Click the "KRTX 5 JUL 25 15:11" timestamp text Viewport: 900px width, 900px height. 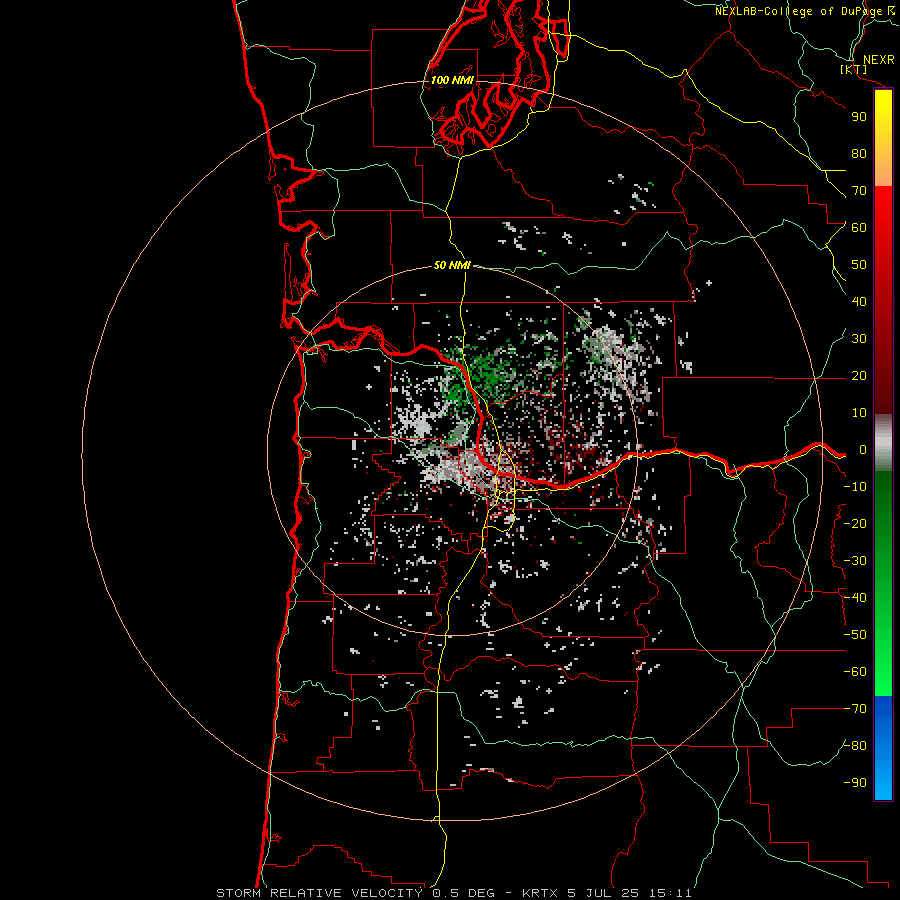607,893
